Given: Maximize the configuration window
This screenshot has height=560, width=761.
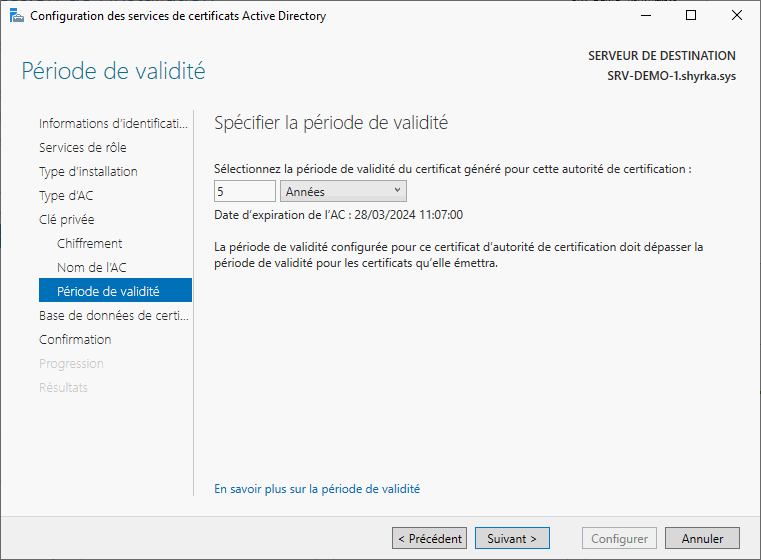Looking at the screenshot, I should coord(691,16).
